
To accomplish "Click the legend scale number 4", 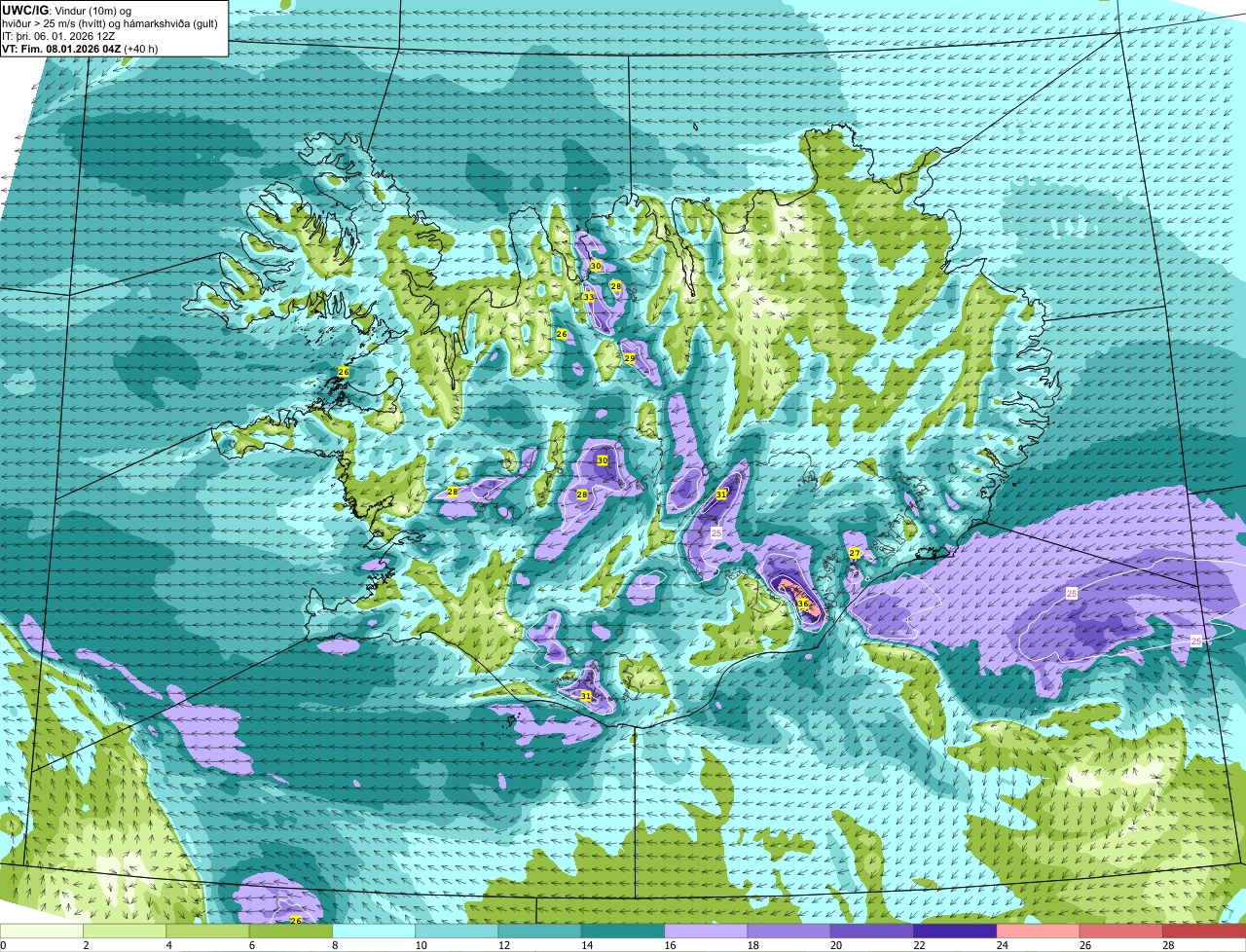I will (x=168, y=945).
